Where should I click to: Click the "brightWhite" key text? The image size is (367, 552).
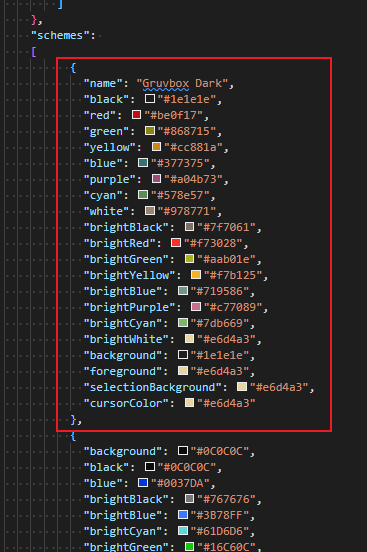(x=126, y=339)
